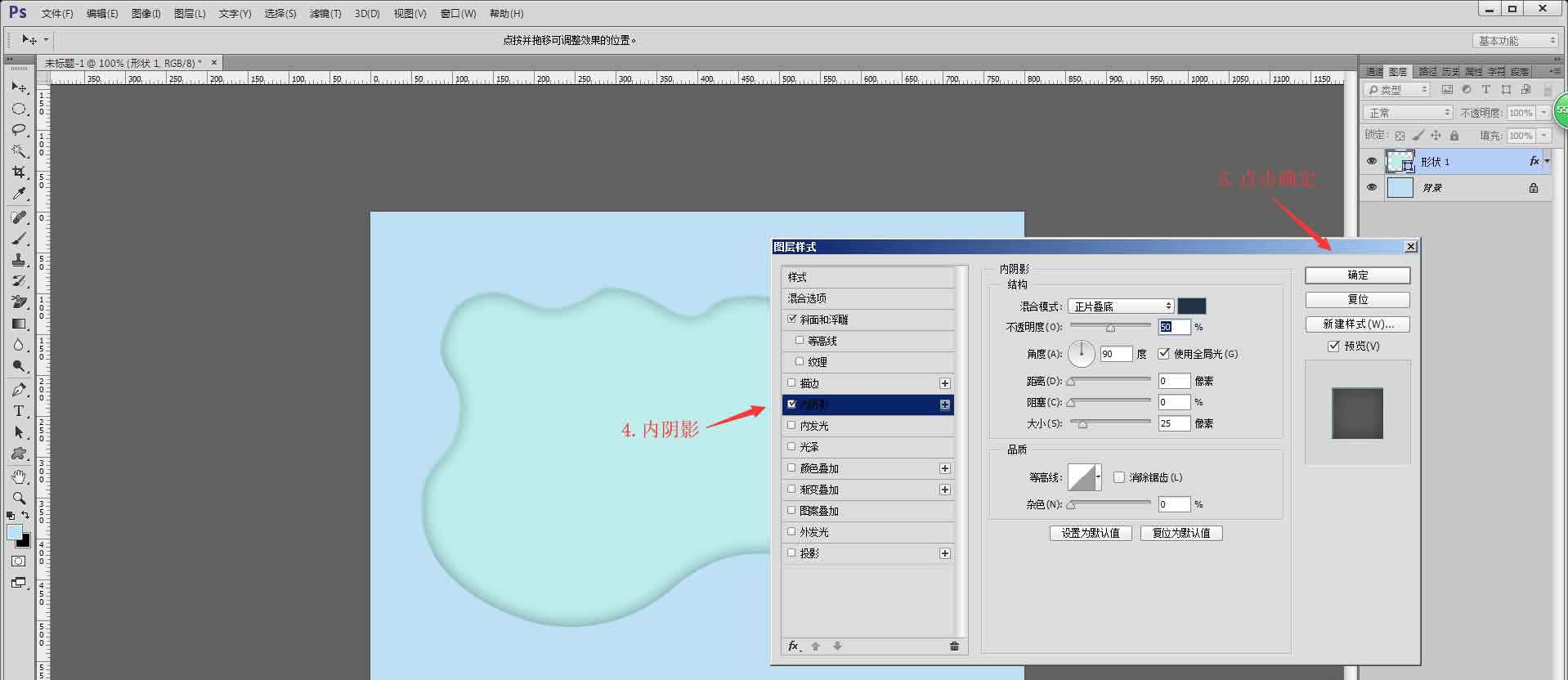
Task: Enable the 纹理 sub-effect checkbox
Action: [800, 361]
